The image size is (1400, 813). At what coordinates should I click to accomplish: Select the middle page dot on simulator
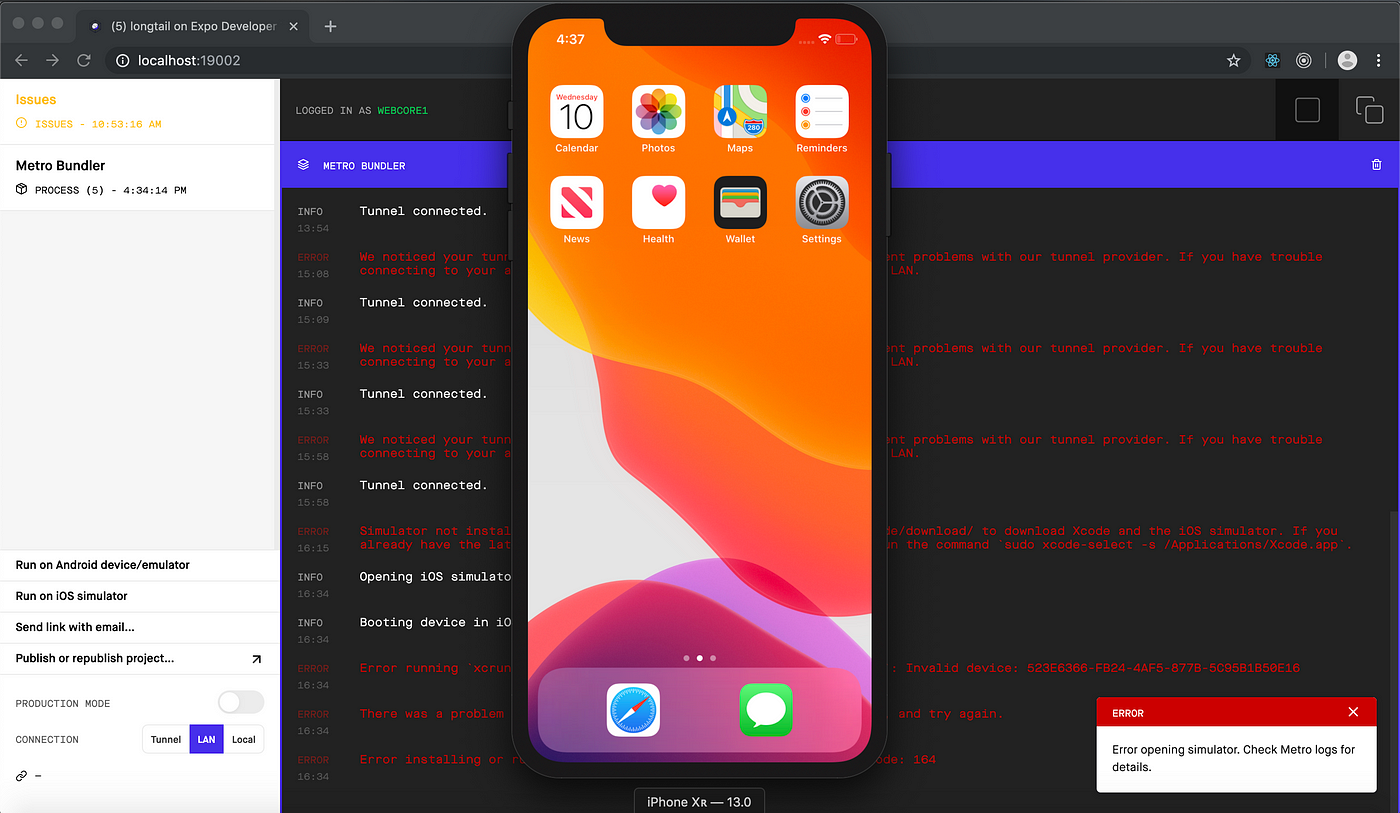coord(699,658)
